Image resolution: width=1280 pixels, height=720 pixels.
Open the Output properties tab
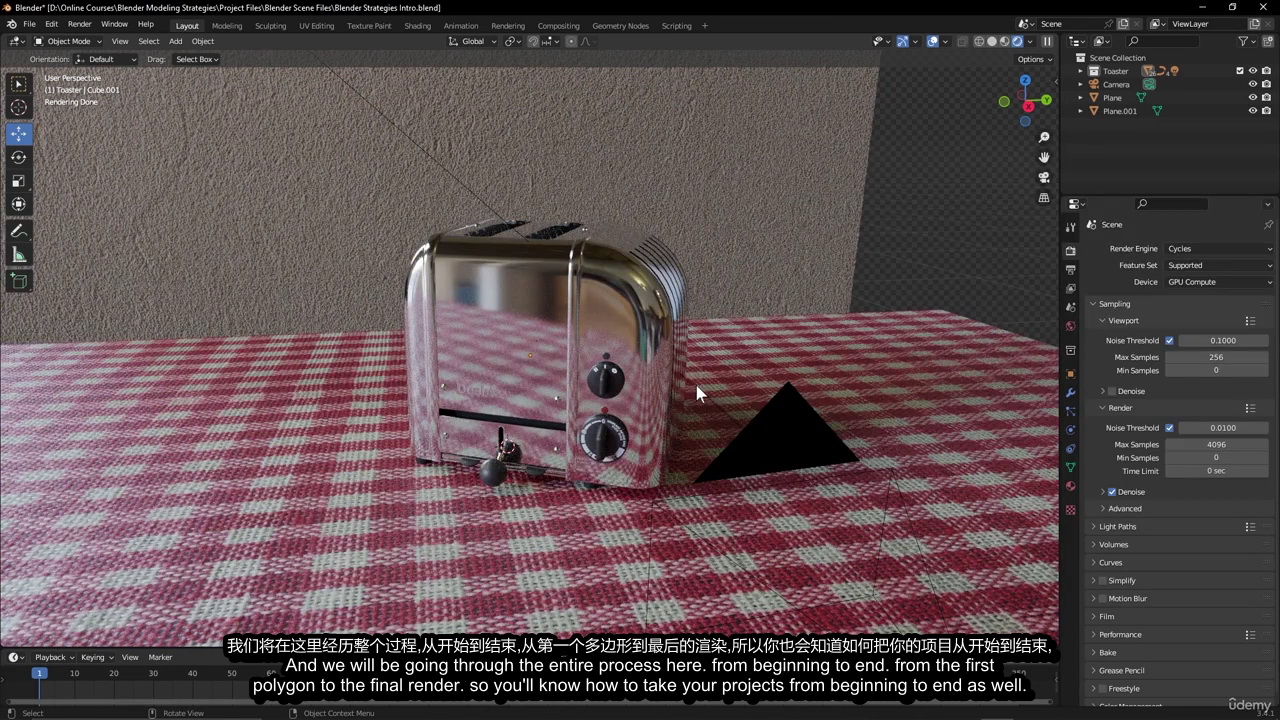[1071, 270]
